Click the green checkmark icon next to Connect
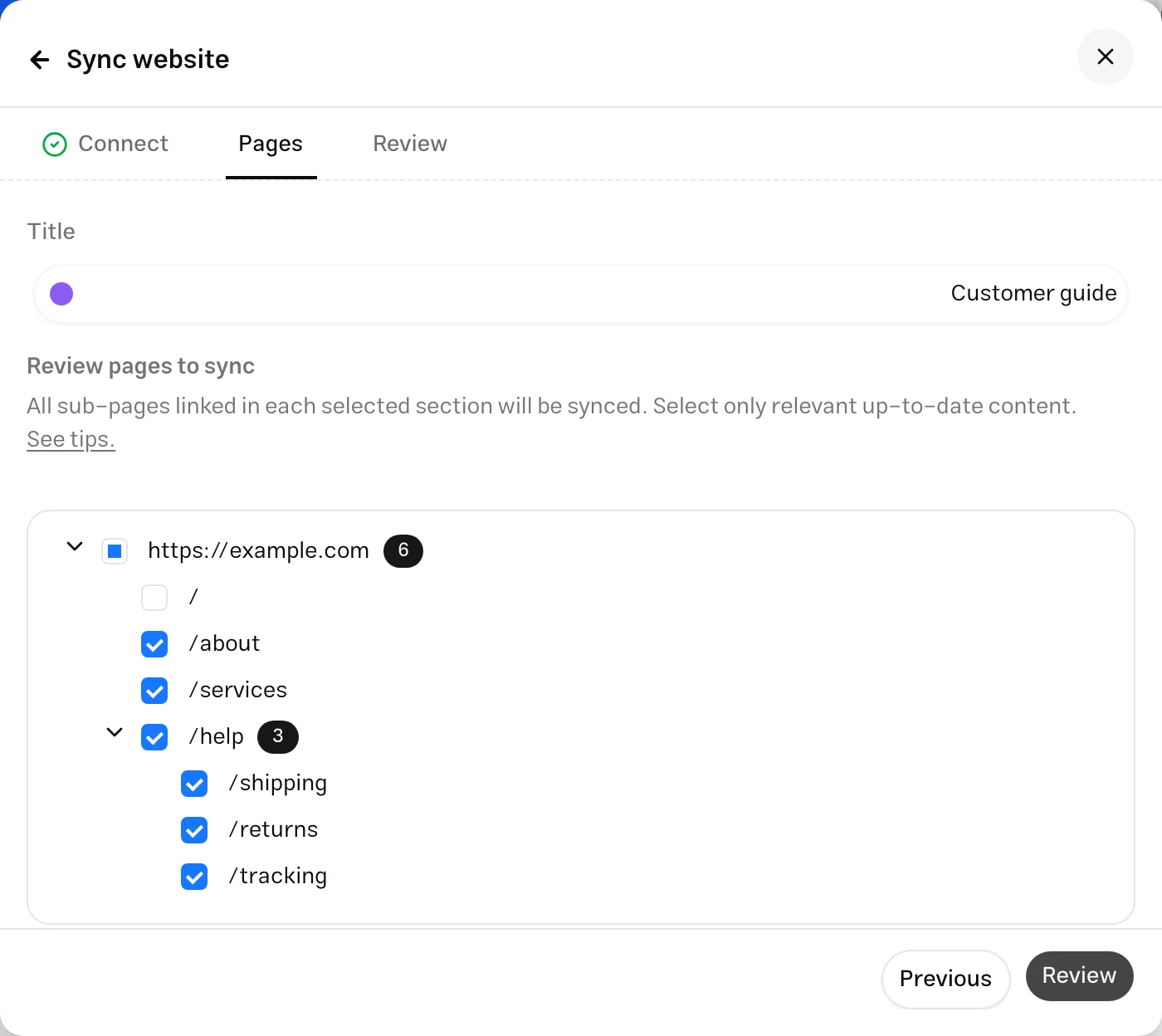 pos(54,144)
